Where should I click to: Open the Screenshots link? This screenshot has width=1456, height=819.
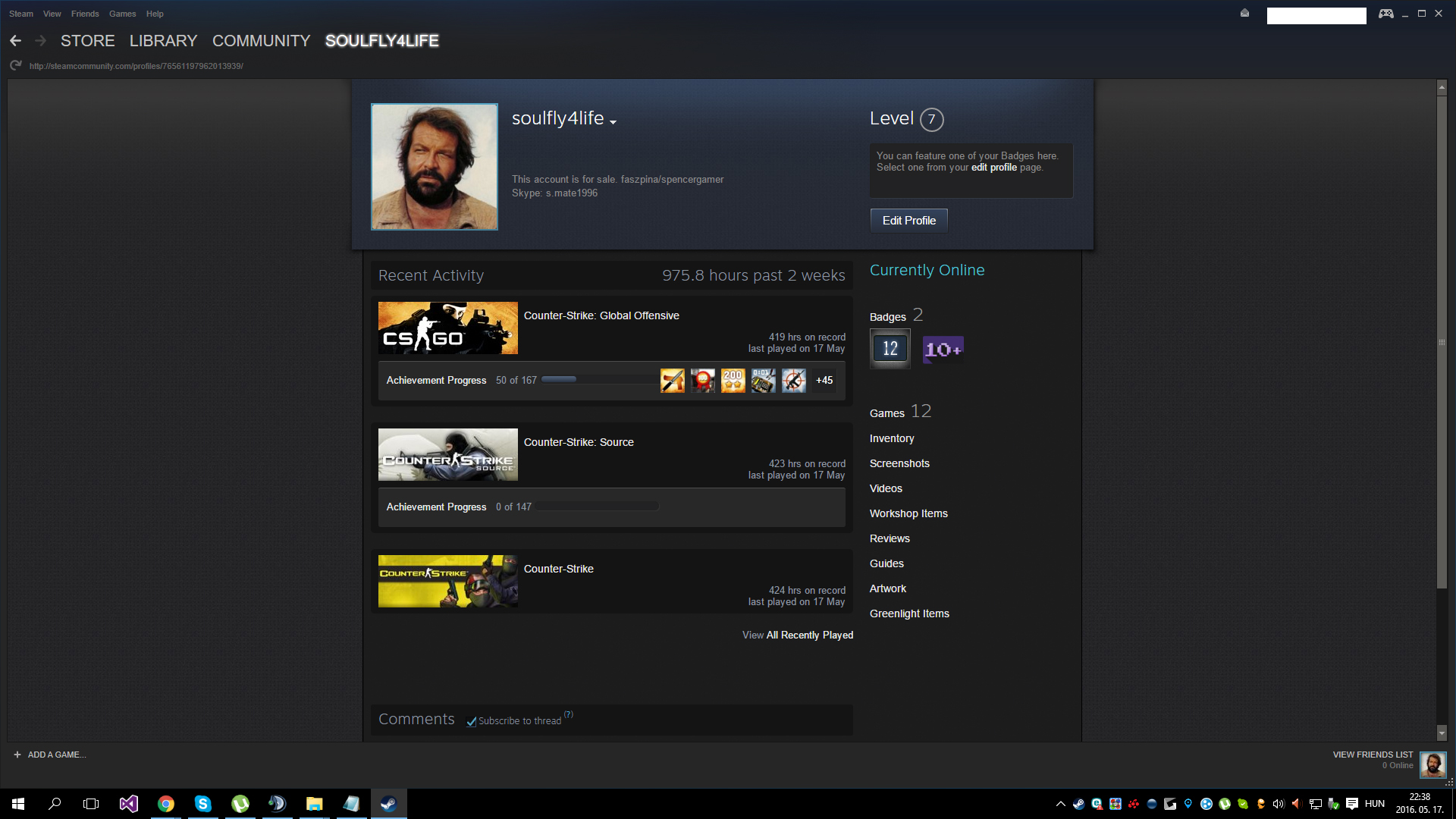(x=899, y=463)
